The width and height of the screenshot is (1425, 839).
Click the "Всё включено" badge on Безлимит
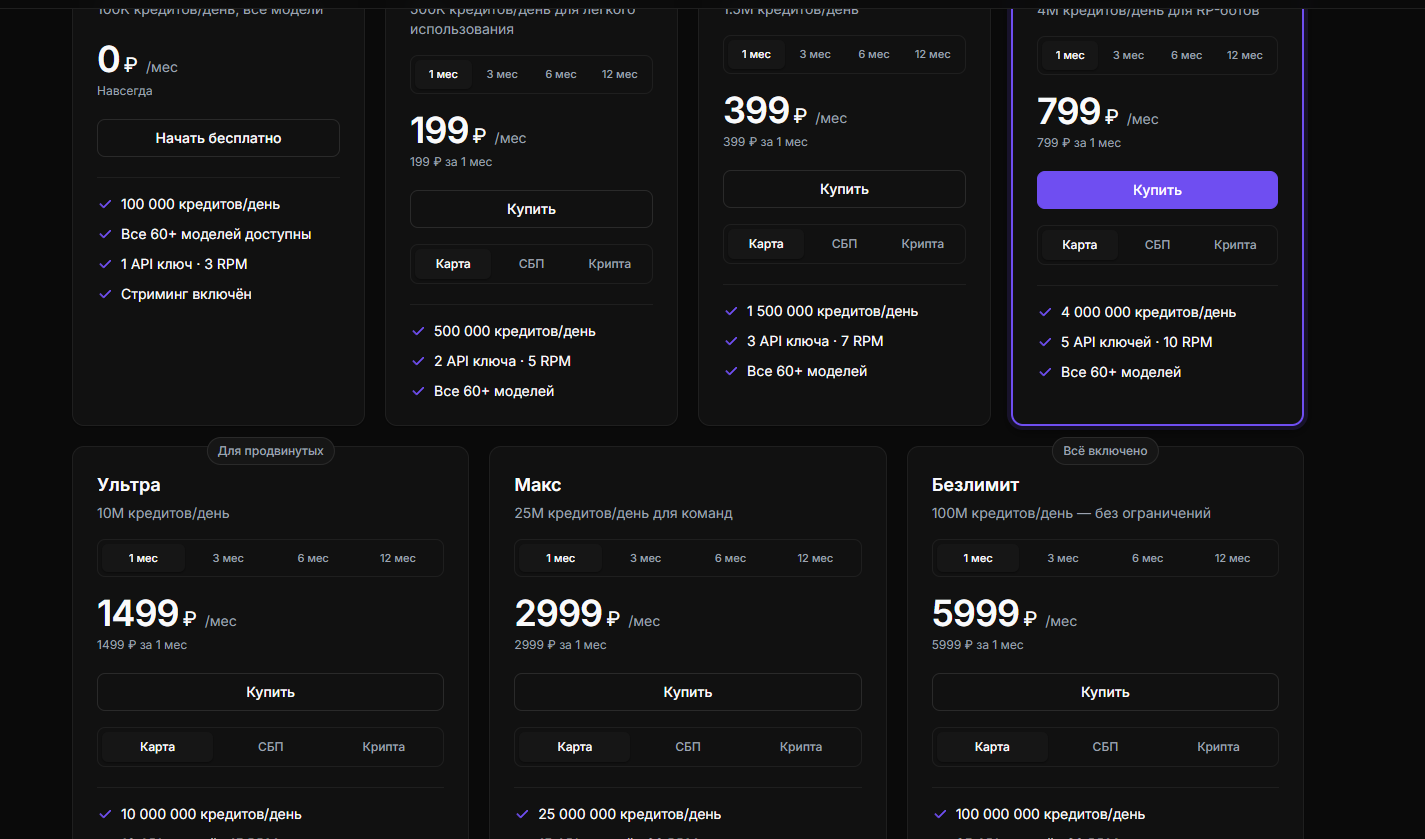[1105, 451]
